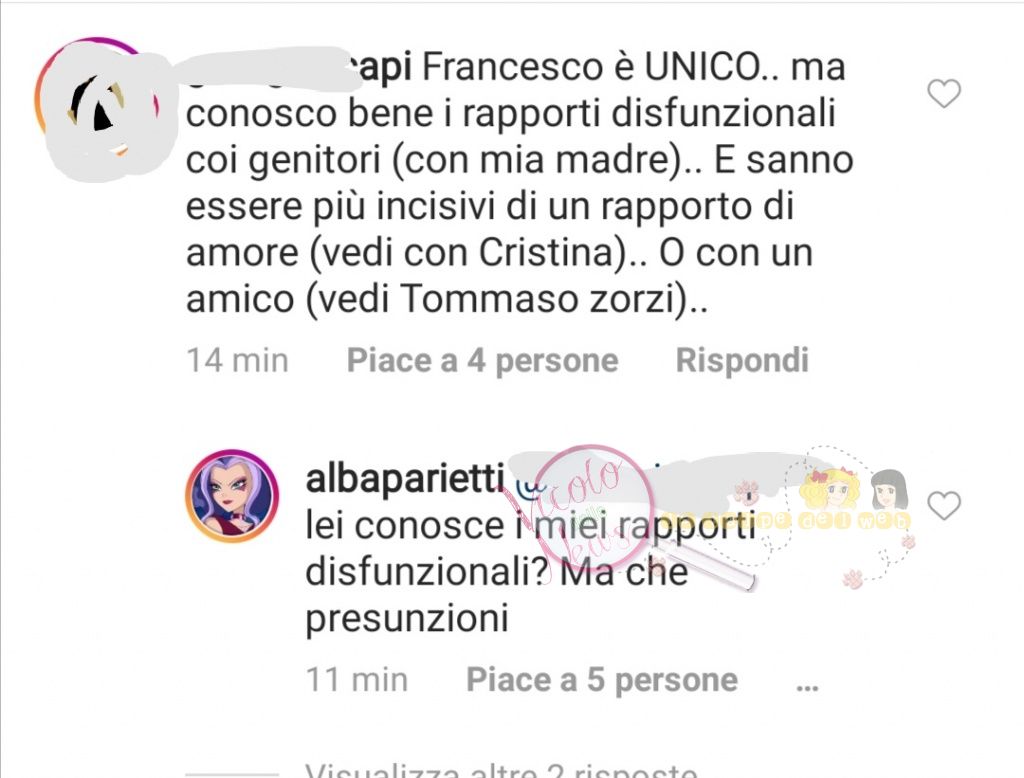This screenshot has height=778, width=1024.
Task: Click the dark-haired cartoon girl watermark
Action: pos(889,490)
